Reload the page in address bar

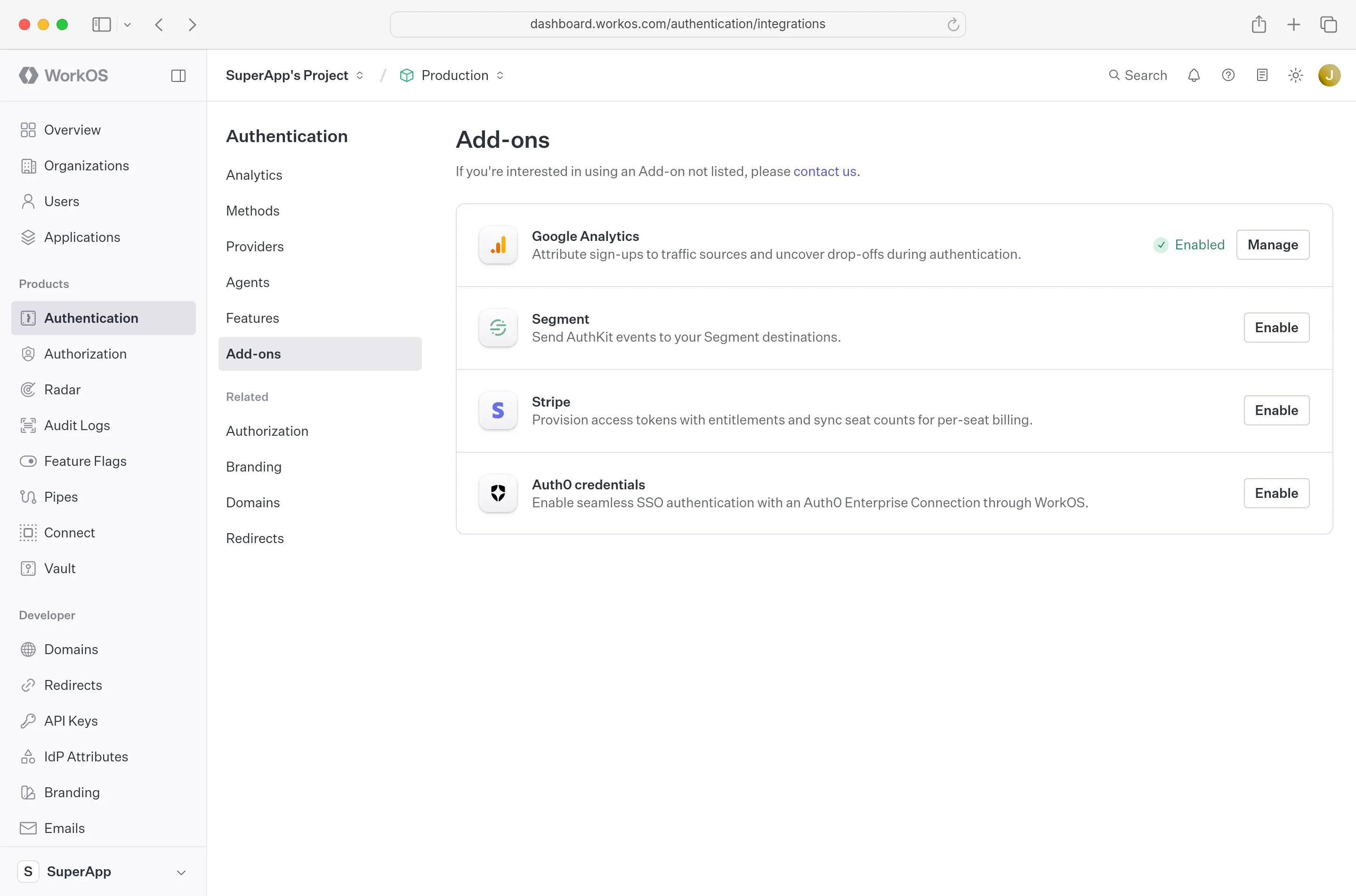[x=952, y=24]
